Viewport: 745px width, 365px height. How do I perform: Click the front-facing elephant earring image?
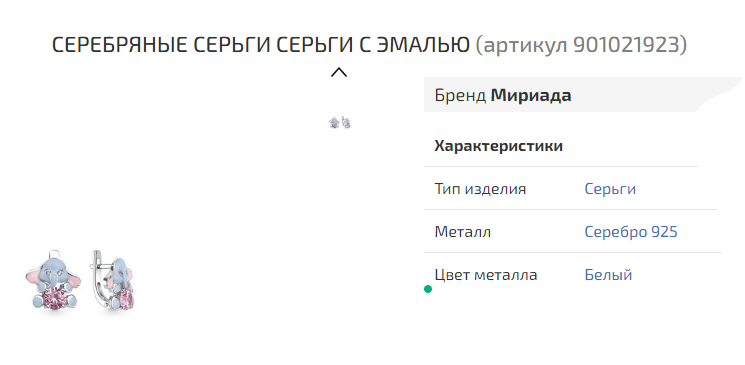pos(54,280)
